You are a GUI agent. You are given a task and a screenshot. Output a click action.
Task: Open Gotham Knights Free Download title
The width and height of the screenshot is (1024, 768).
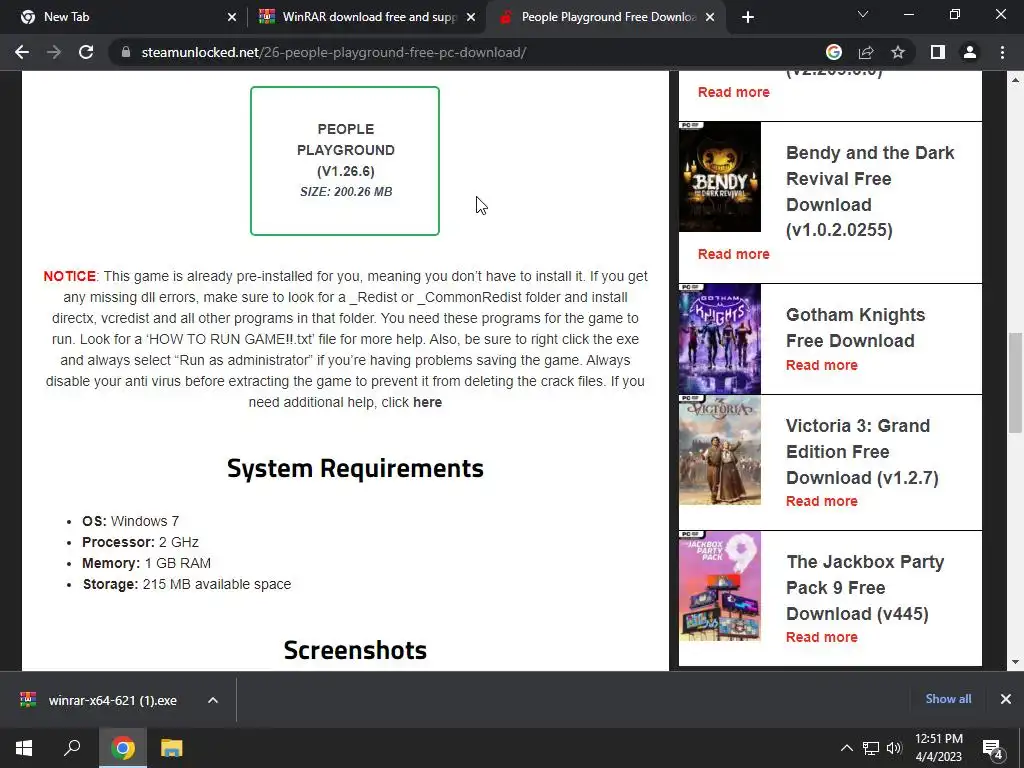(x=855, y=328)
